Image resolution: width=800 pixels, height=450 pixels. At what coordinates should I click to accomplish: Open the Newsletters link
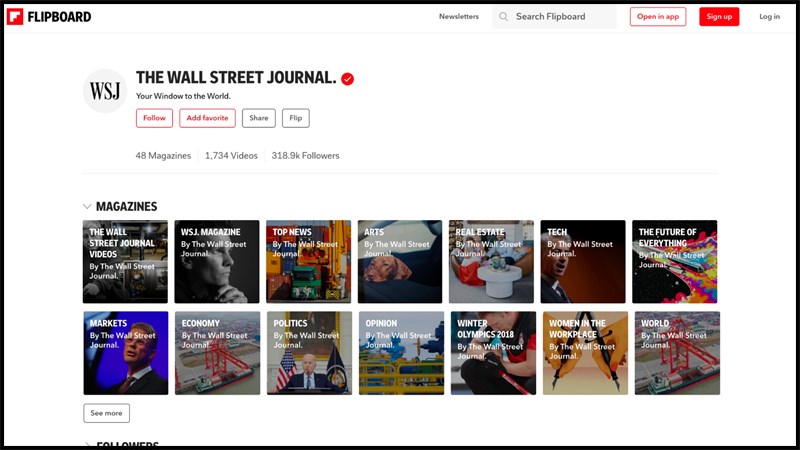[x=459, y=16]
